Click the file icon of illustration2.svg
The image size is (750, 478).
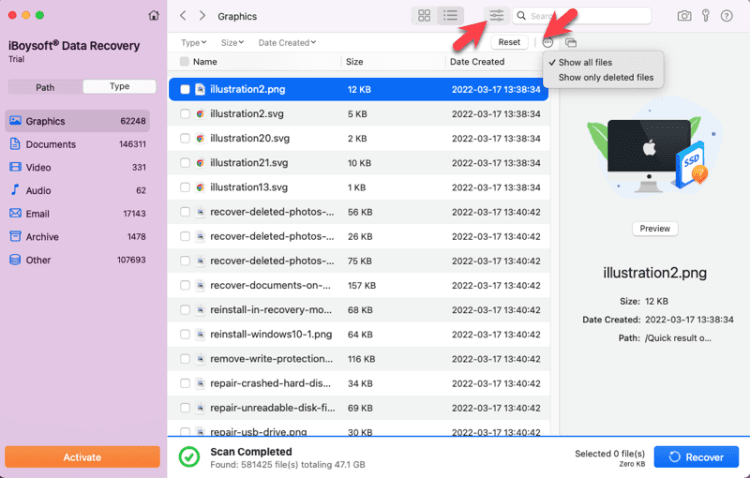pos(200,114)
